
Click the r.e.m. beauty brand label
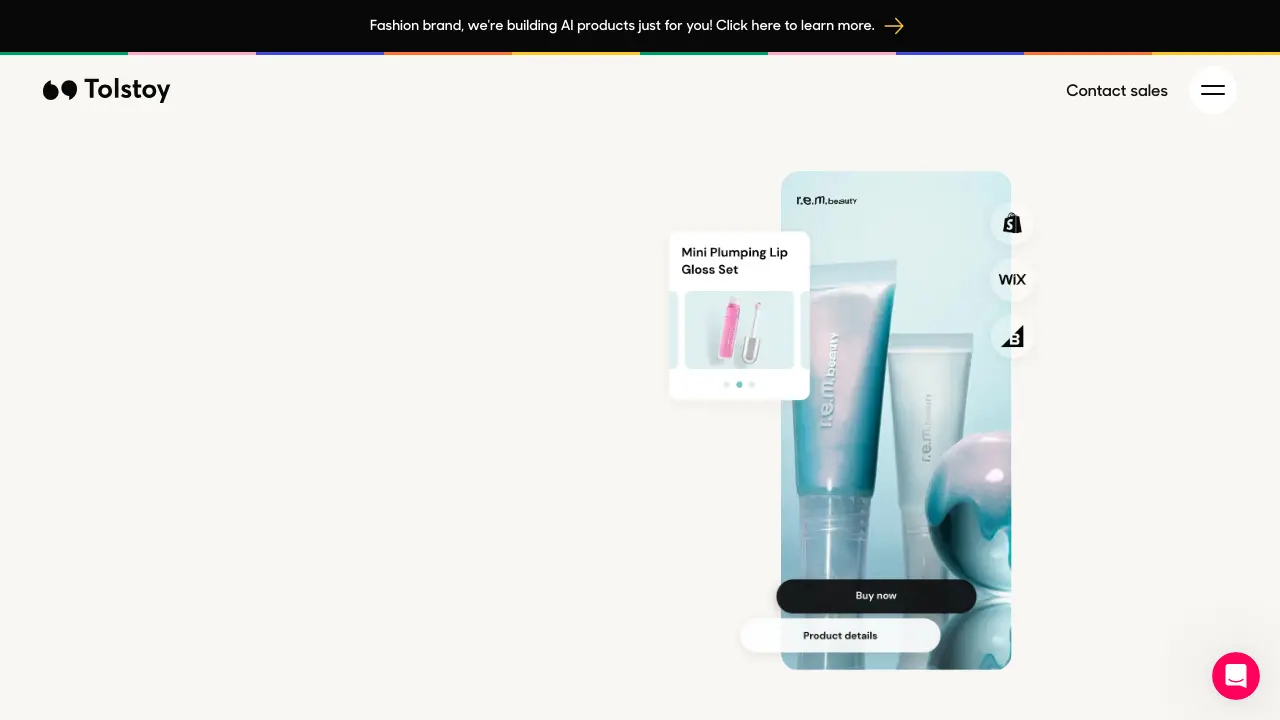(x=826, y=200)
